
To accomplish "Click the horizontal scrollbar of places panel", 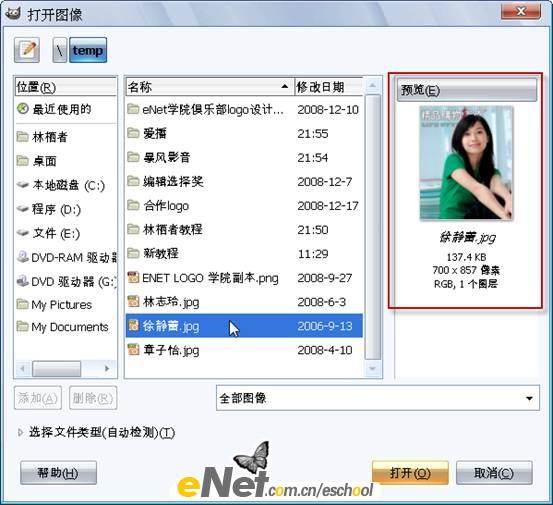I will click(x=66, y=369).
